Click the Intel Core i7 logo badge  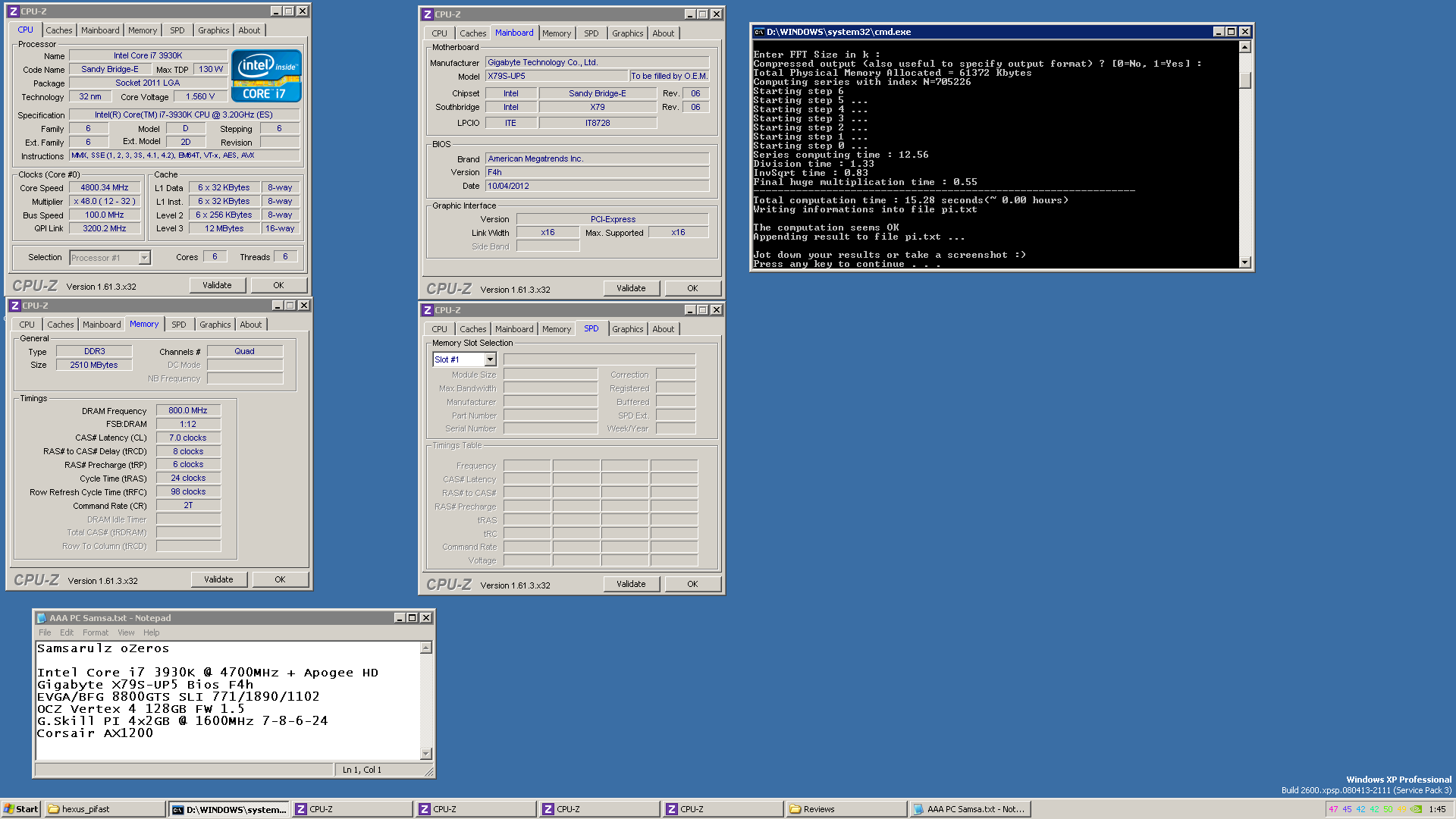[x=266, y=76]
